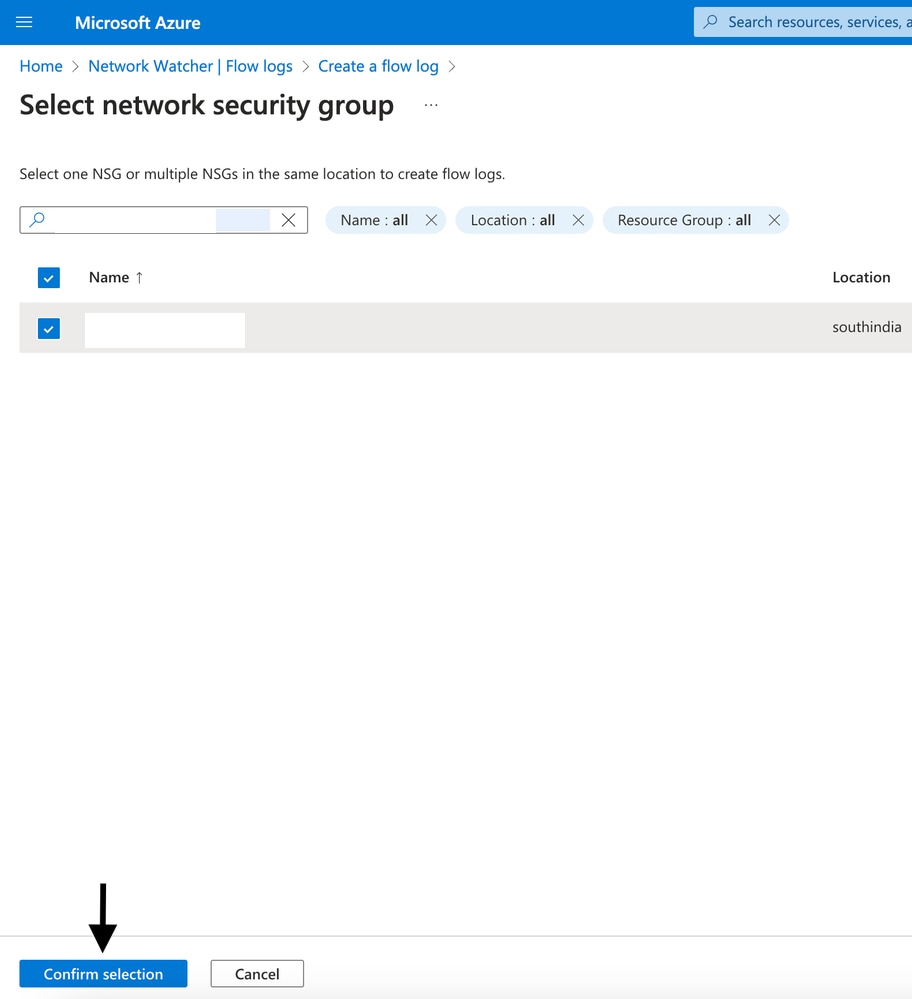
Task: Click the Confirm selection button
Action: 103,974
